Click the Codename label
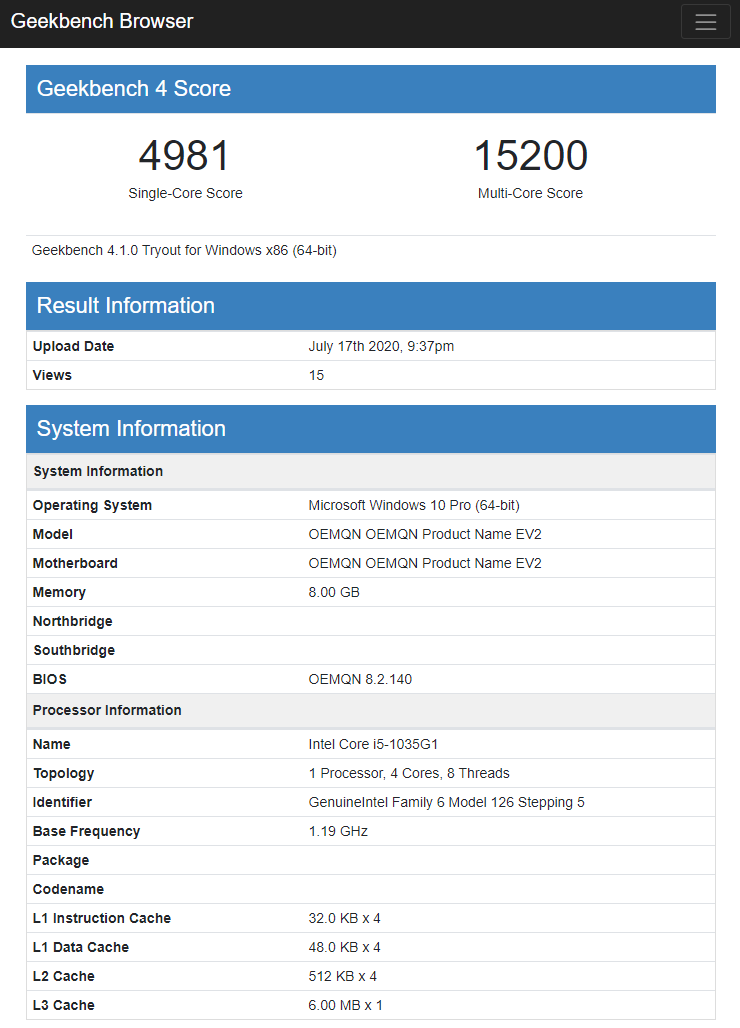Image resolution: width=740 pixels, height=1028 pixels. pos(68,889)
